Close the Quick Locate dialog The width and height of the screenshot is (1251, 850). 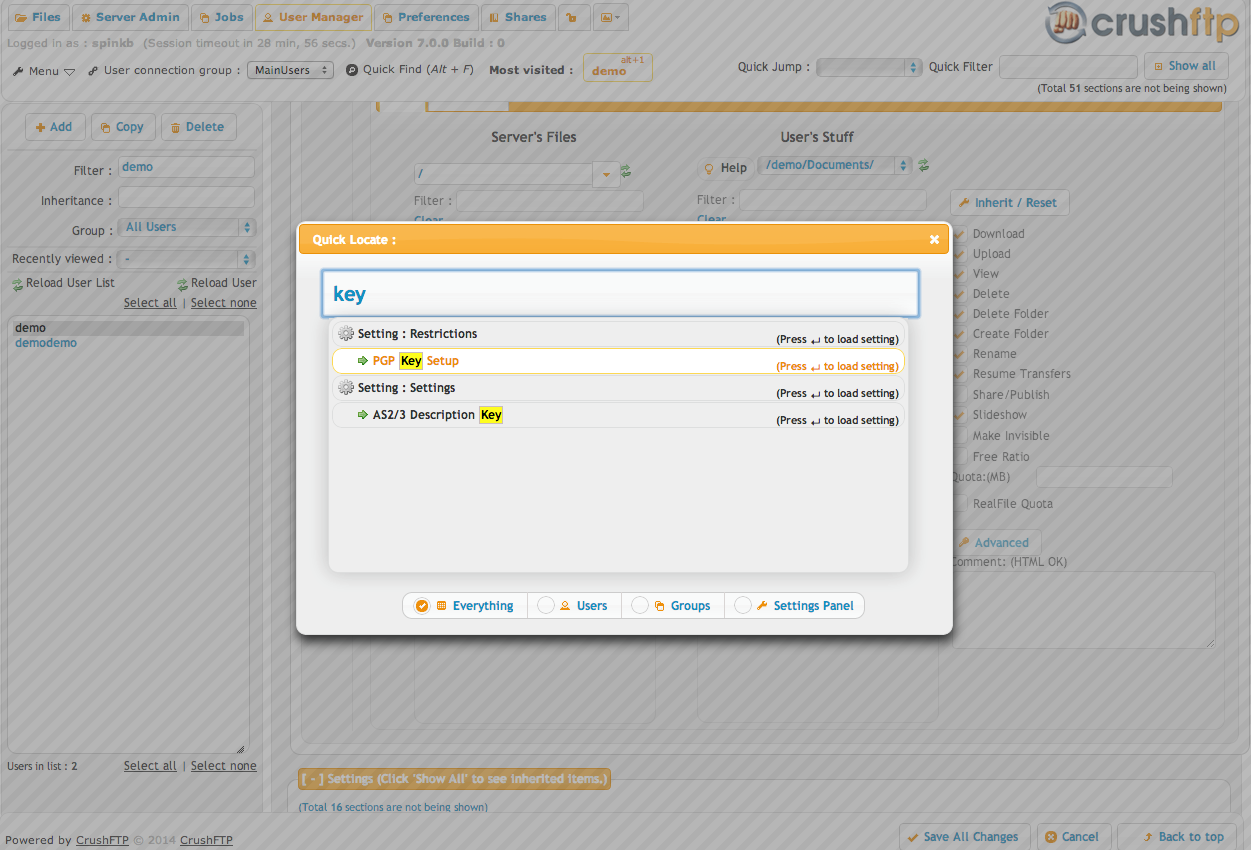[934, 240]
